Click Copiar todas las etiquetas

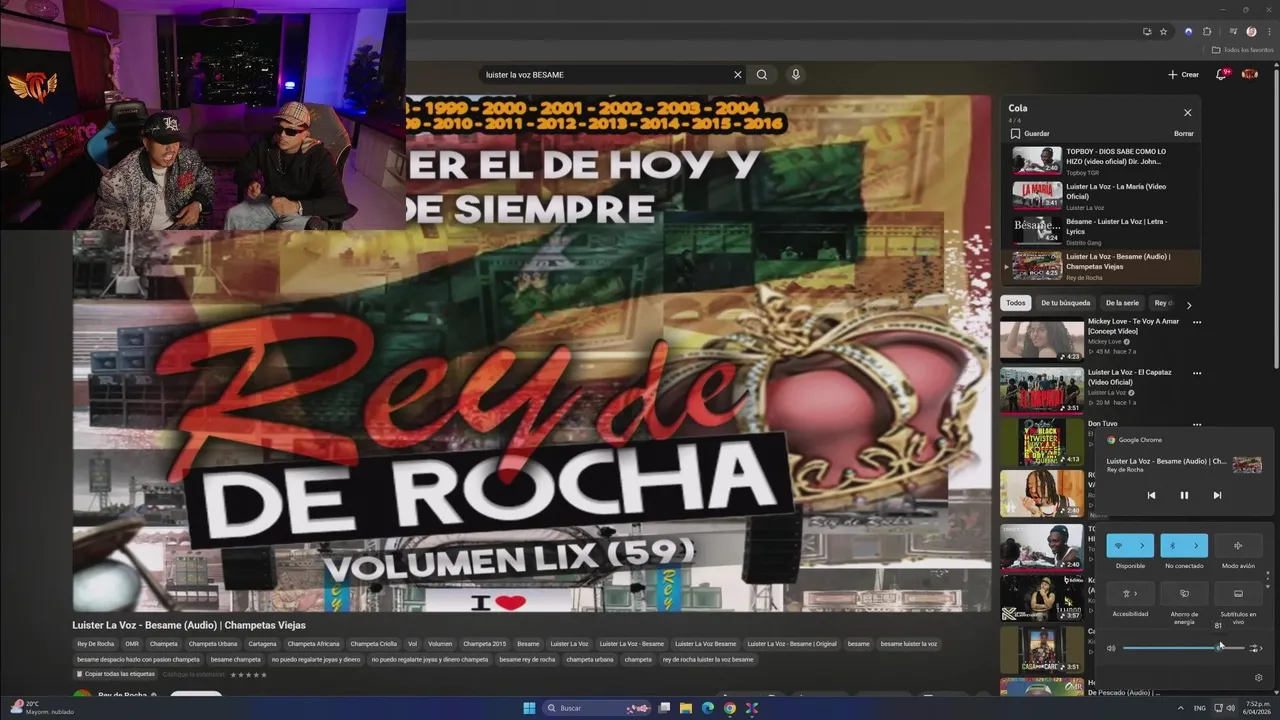pos(116,674)
